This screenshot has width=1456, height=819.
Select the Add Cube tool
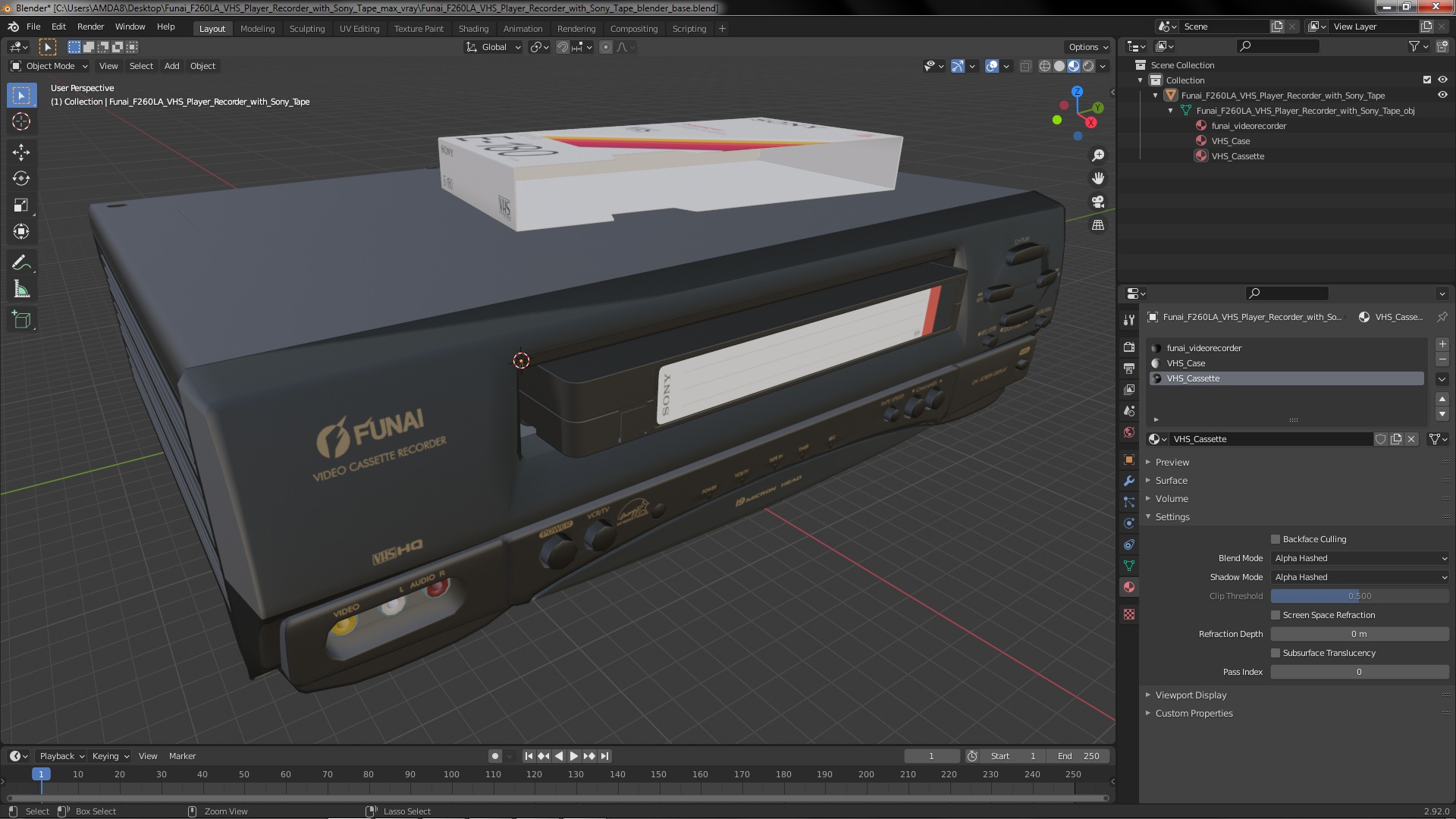coord(21,320)
